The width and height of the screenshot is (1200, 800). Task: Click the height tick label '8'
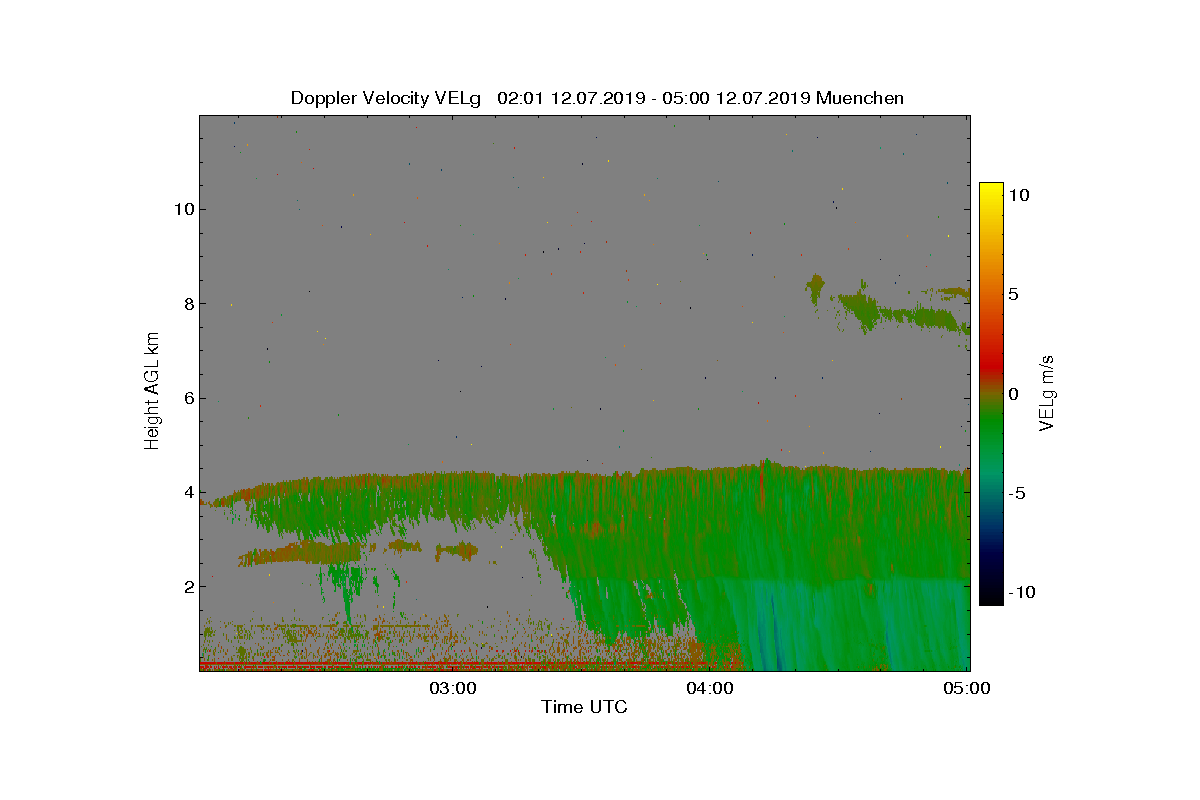pos(188,304)
